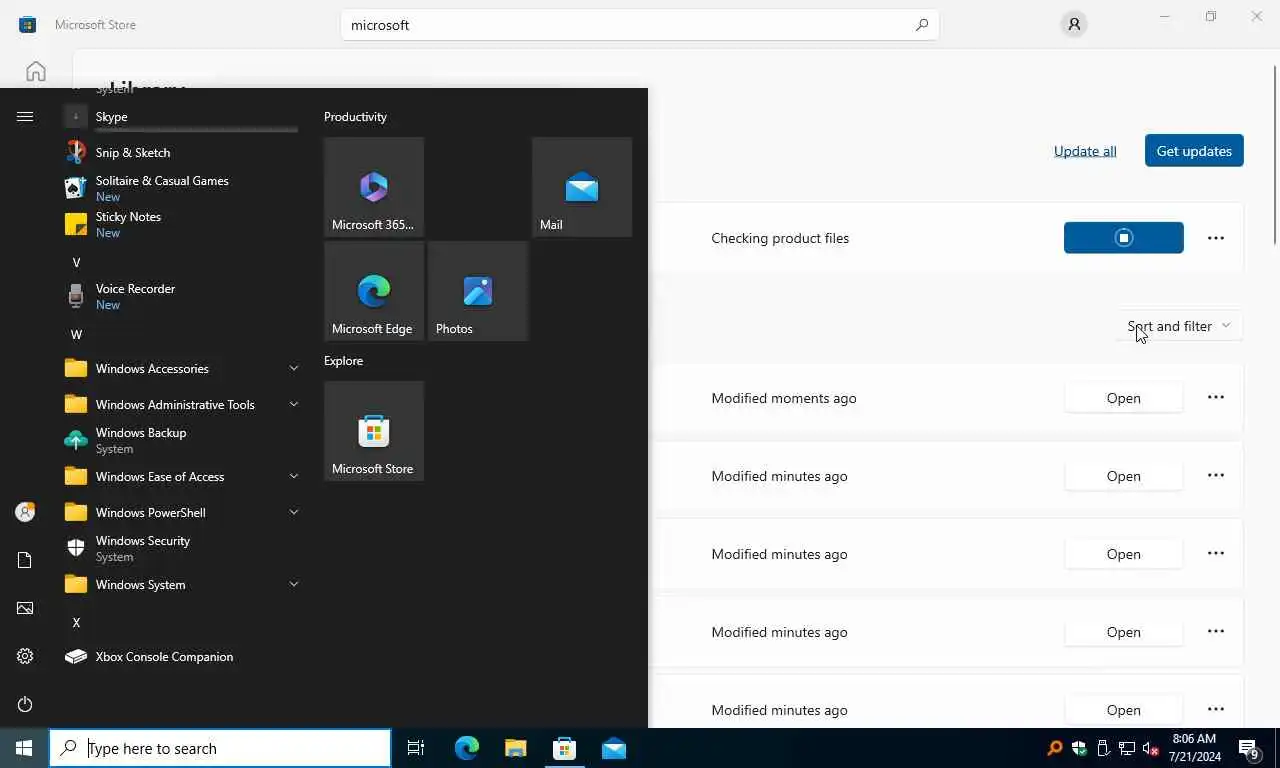1280x768 pixels.
Task: Open Skype from the Start menu list
Action: pyautogui.click(x=180, y=117)
